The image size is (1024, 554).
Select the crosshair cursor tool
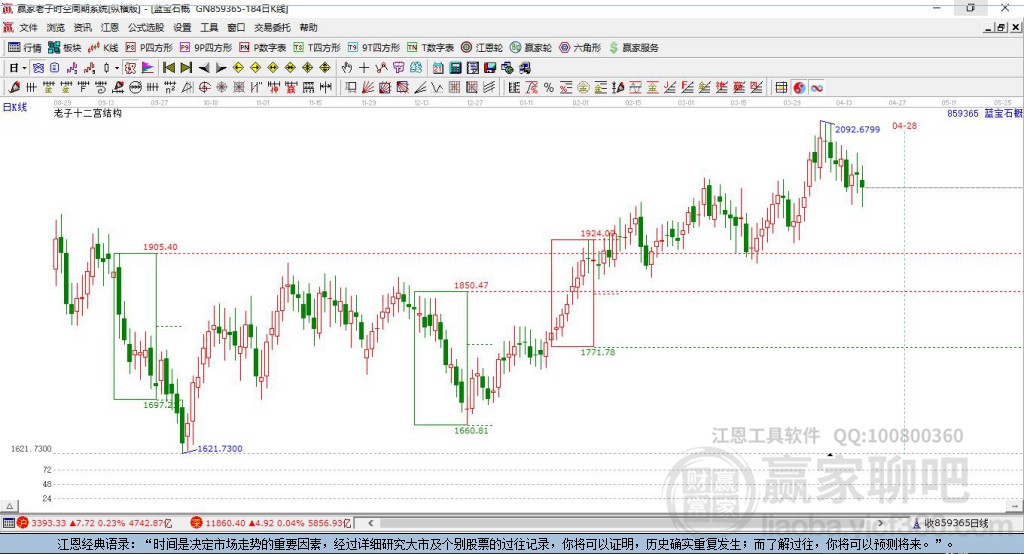tap(364, 68)
